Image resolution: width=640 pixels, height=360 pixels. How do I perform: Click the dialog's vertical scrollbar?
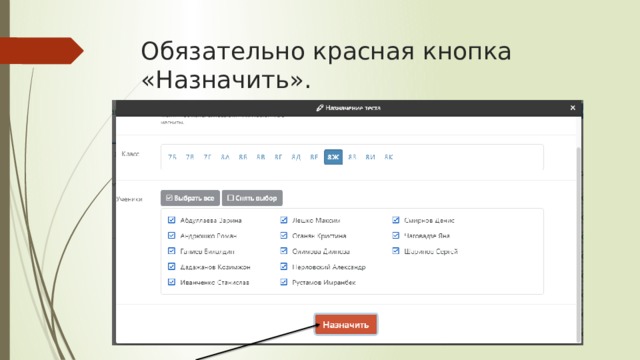[578, 245]
